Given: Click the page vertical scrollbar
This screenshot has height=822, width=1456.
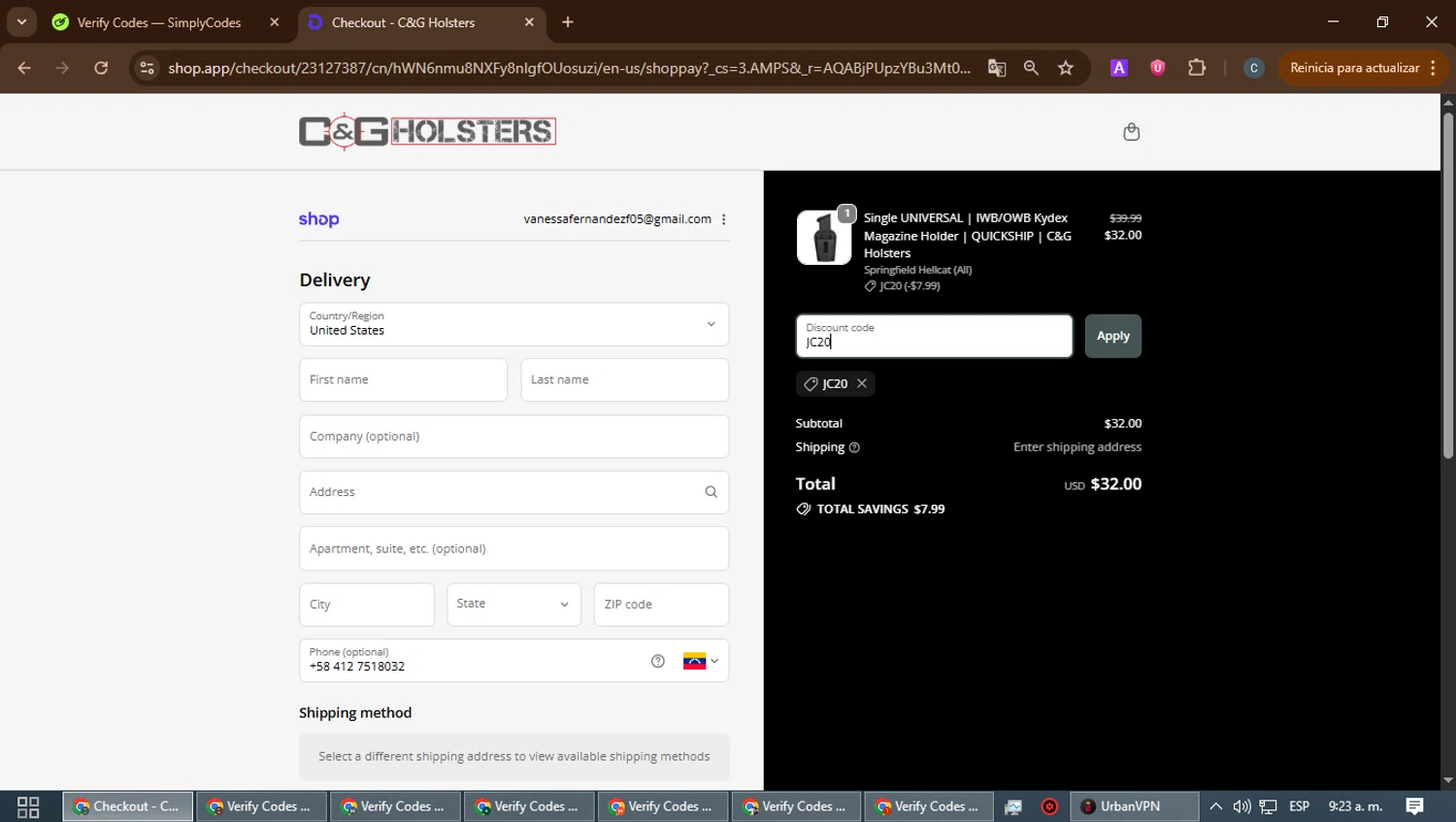Looking at the screenshot, I should 1447,285.
